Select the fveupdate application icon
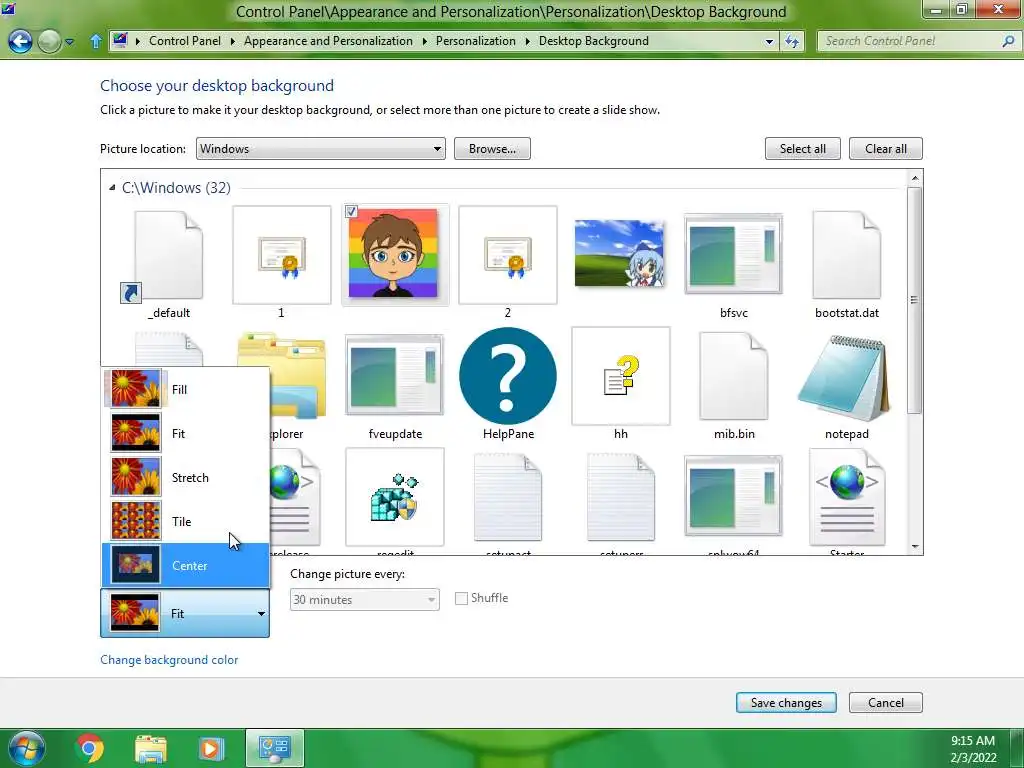This screenshot has height=768, width=1024. click(394, 375)
